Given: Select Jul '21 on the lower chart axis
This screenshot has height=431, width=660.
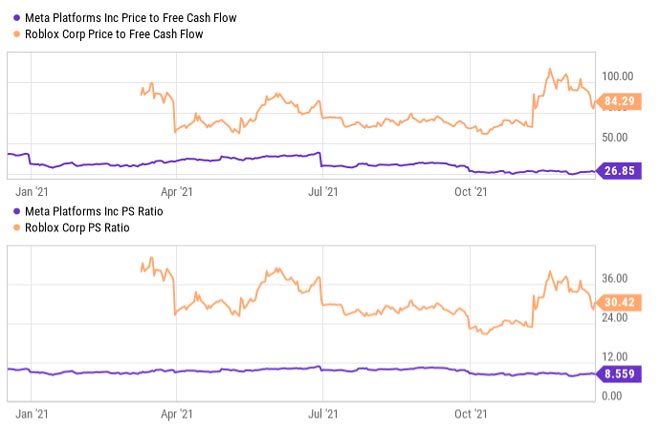Looking at the screenshot, I should coord(322,411).
